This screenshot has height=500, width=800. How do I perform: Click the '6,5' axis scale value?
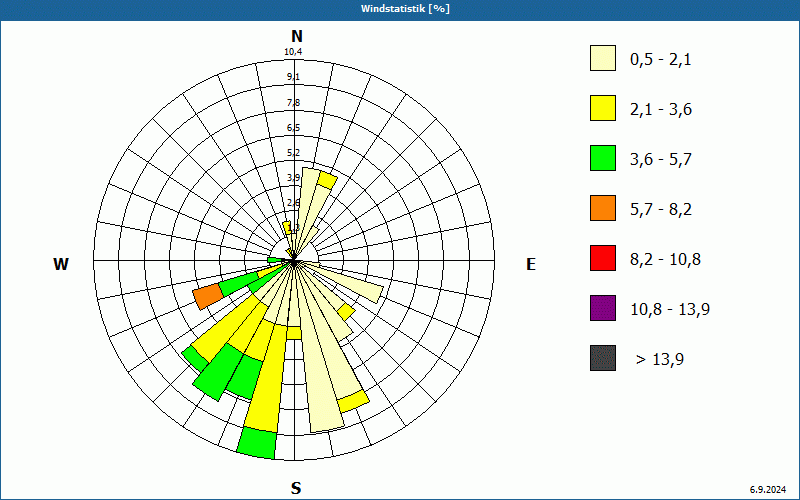[293, 128]
